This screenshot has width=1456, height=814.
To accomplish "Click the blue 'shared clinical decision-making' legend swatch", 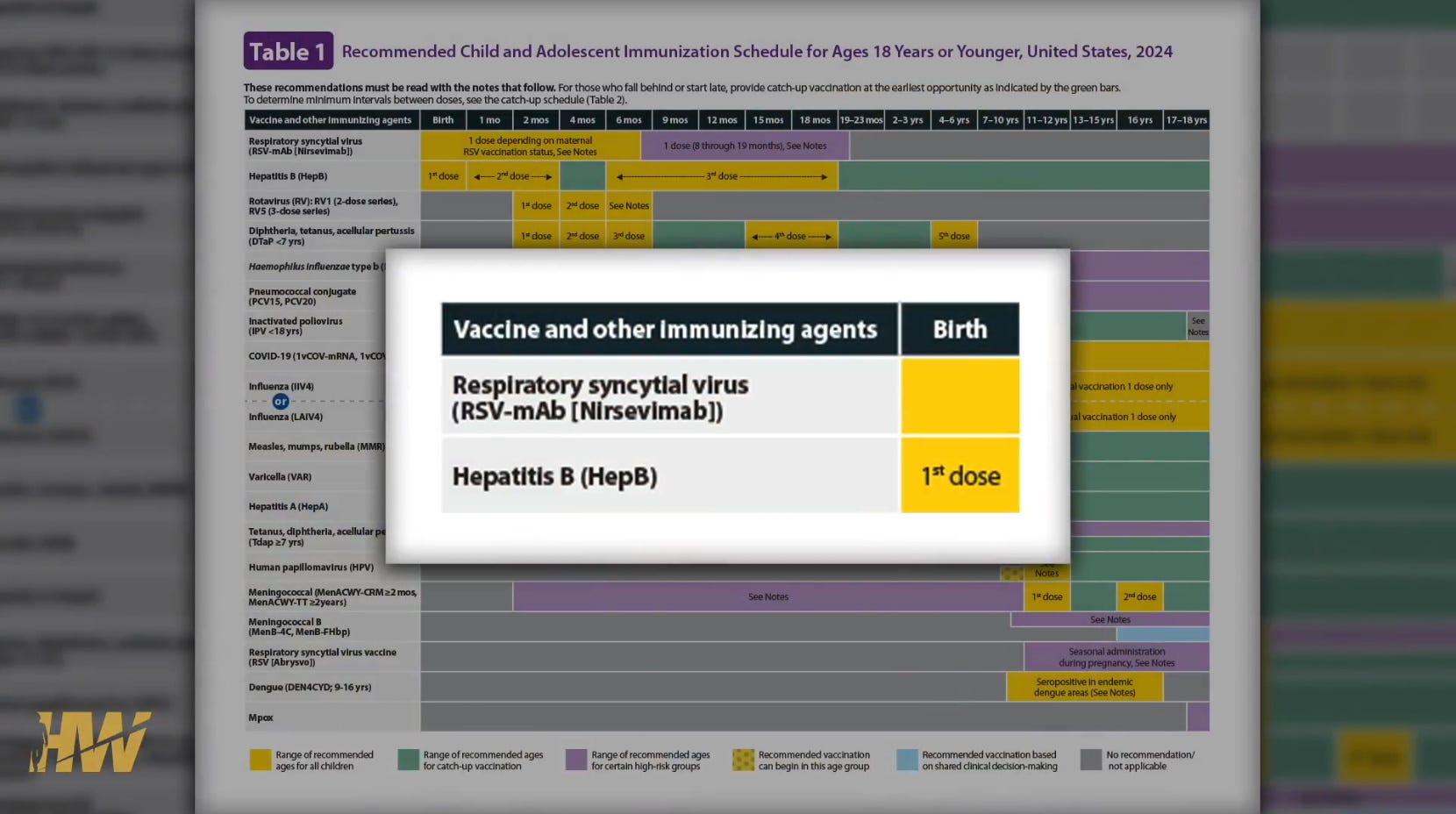I will (907, 760).
